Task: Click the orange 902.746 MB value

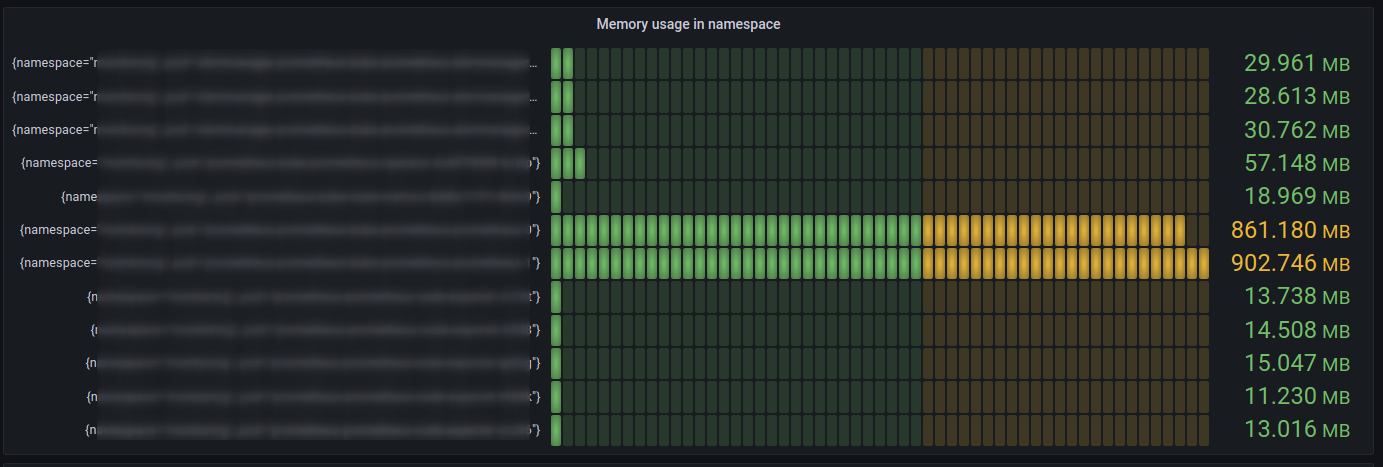Action: 1290,264
